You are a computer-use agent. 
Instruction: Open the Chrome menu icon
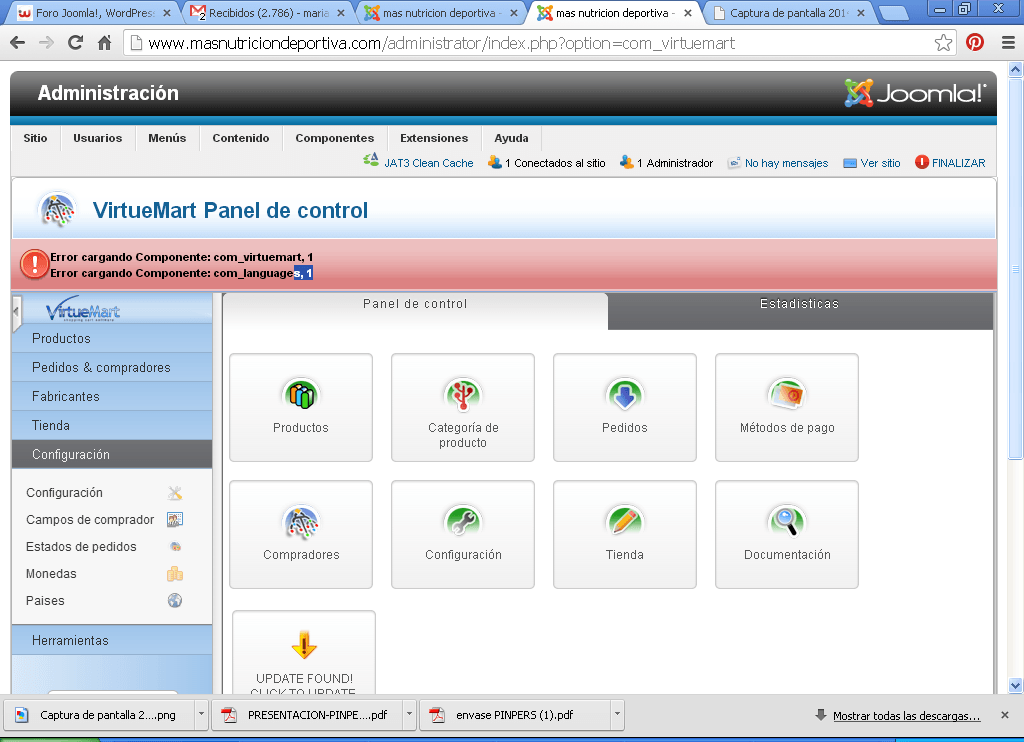1008,43
